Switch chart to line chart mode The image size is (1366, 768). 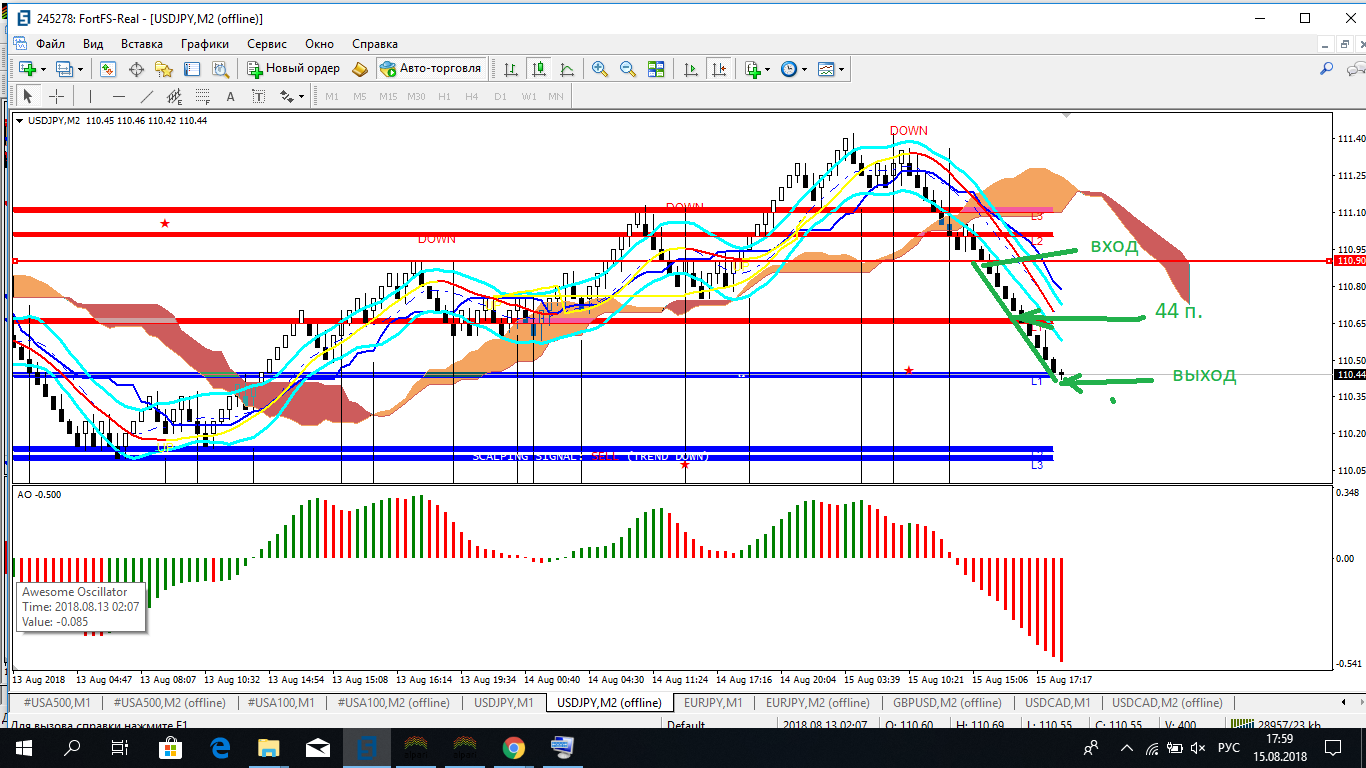(567, 69)
